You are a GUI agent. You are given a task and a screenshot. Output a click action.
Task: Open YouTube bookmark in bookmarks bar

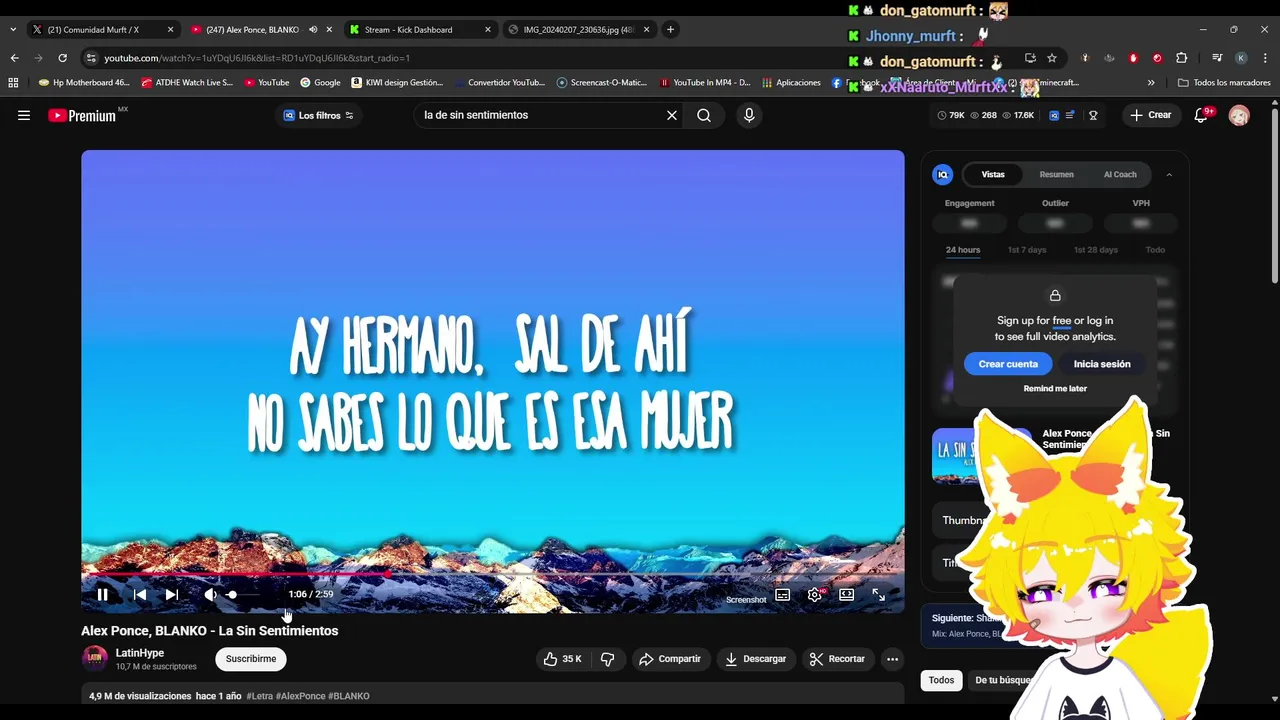(267, 83)
